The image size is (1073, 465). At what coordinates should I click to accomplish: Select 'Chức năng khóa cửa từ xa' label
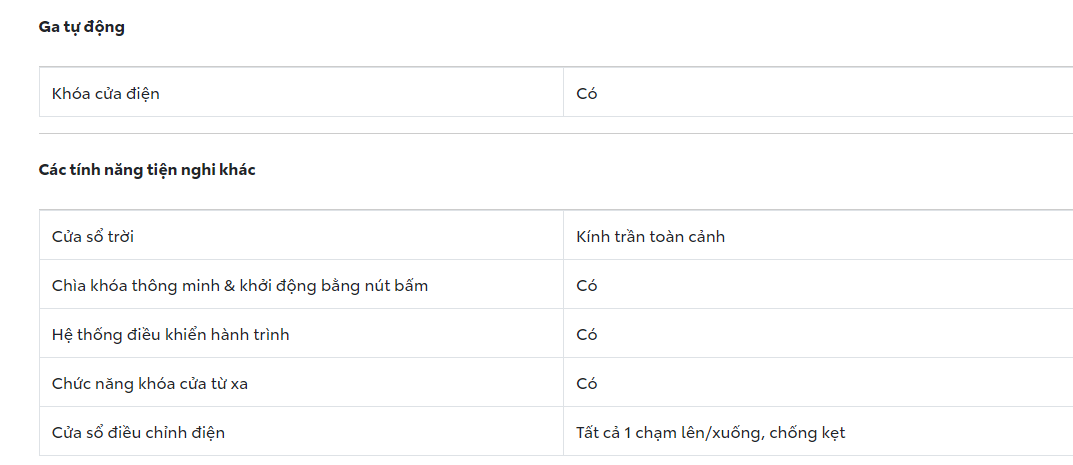tap(149, 383)
